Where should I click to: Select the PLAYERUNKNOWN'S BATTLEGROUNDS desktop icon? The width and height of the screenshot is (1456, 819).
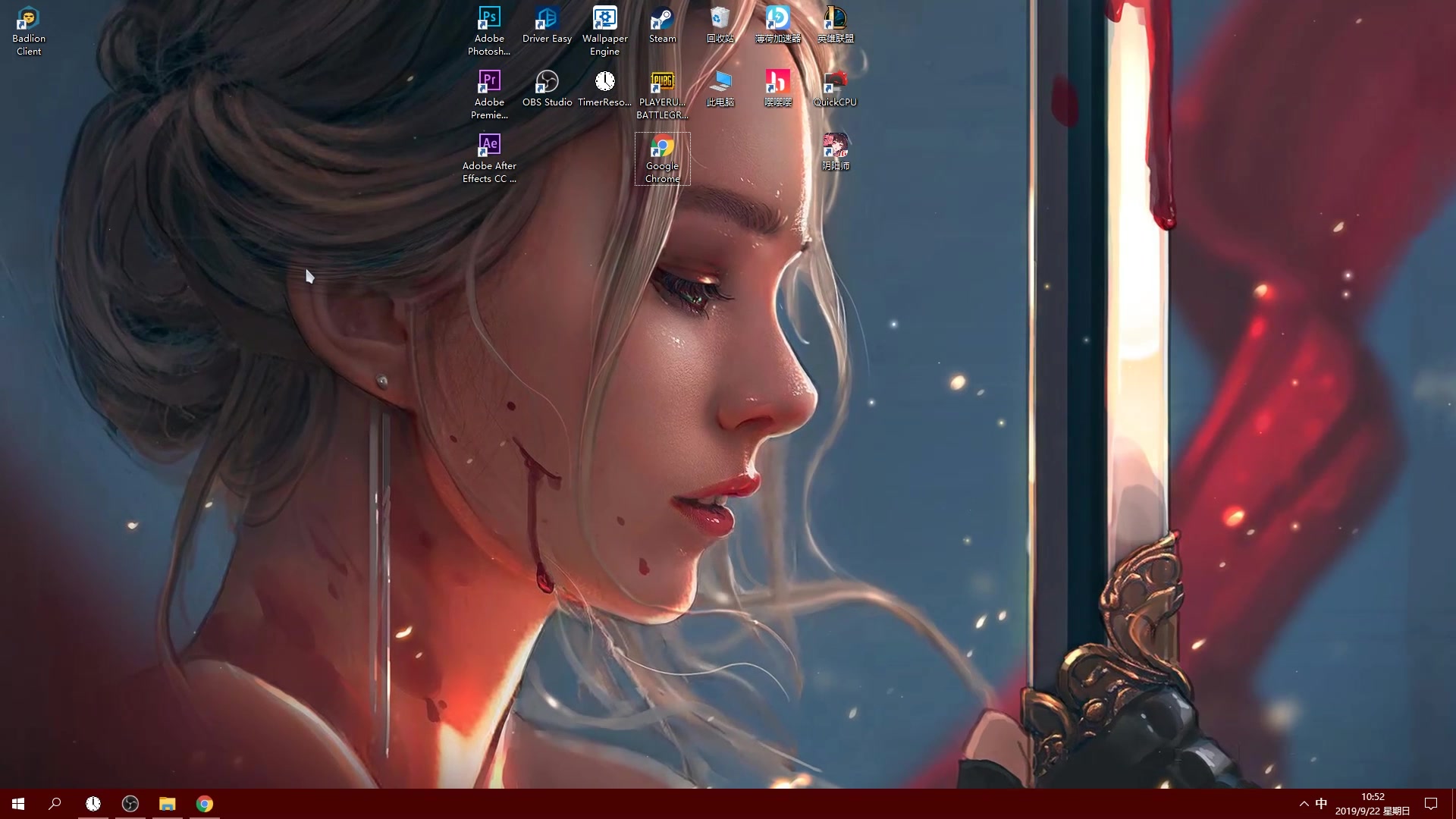pyautogui.click(x=662, y=94)
